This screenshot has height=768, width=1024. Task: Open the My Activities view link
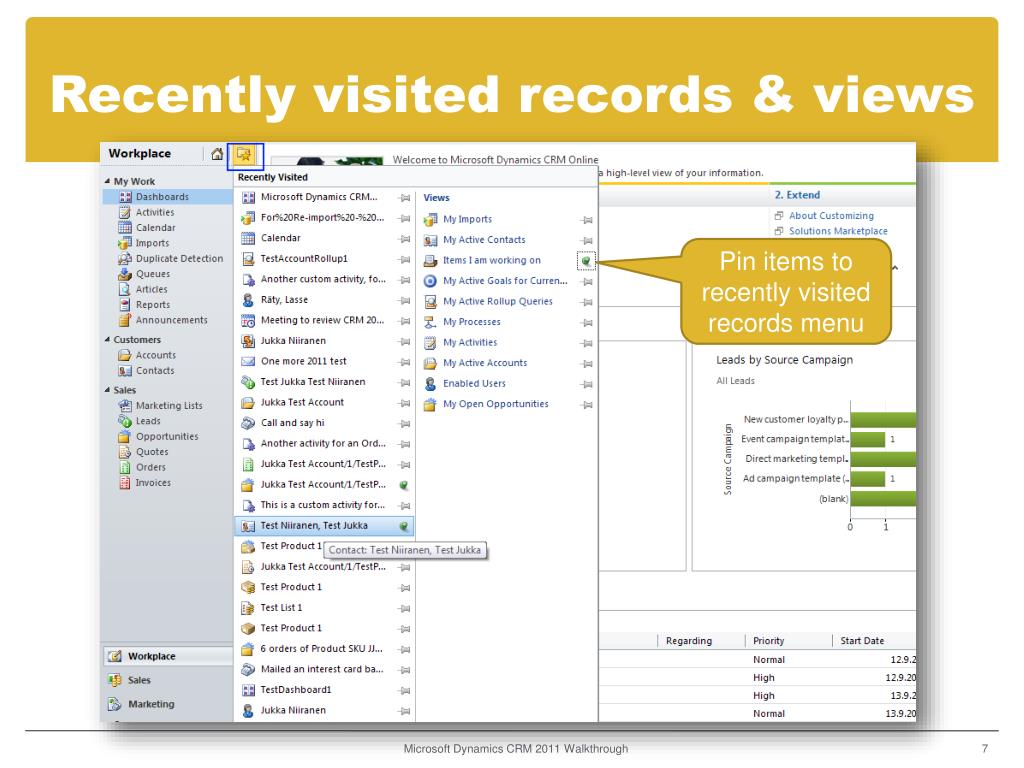pyautogui.click(x=470, y=342)
